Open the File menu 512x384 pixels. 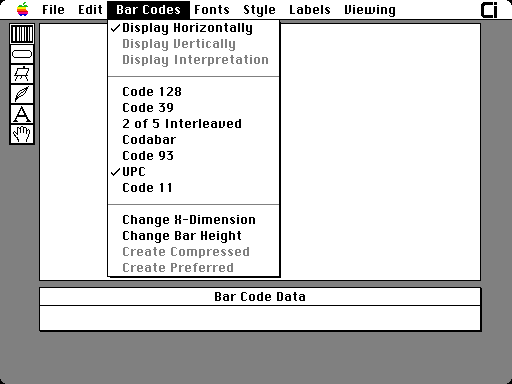[53, 10]
